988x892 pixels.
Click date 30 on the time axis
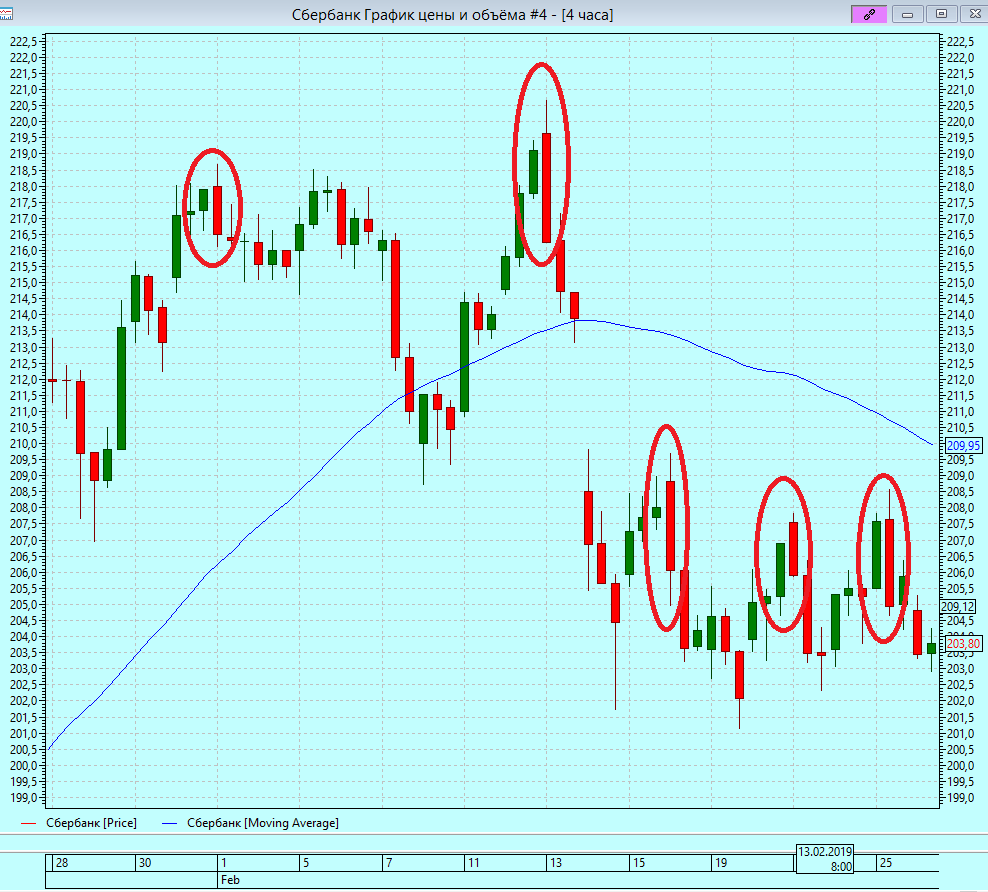pos(145,863)
